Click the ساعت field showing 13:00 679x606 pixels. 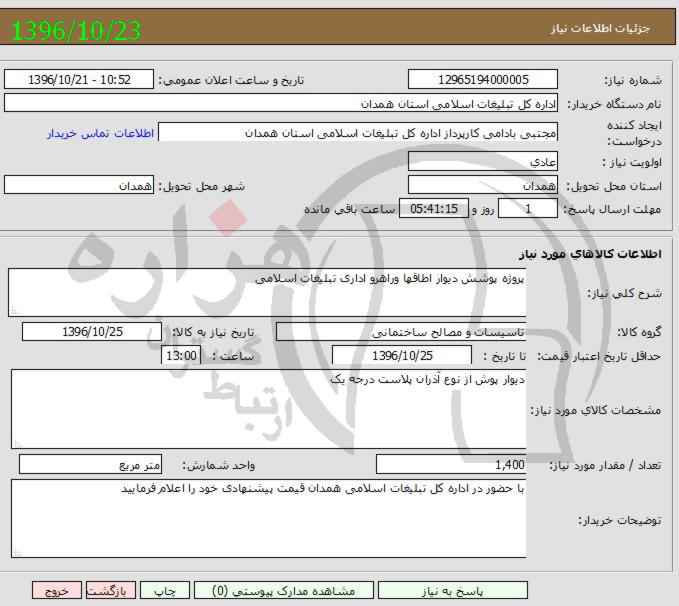[181, 356]
